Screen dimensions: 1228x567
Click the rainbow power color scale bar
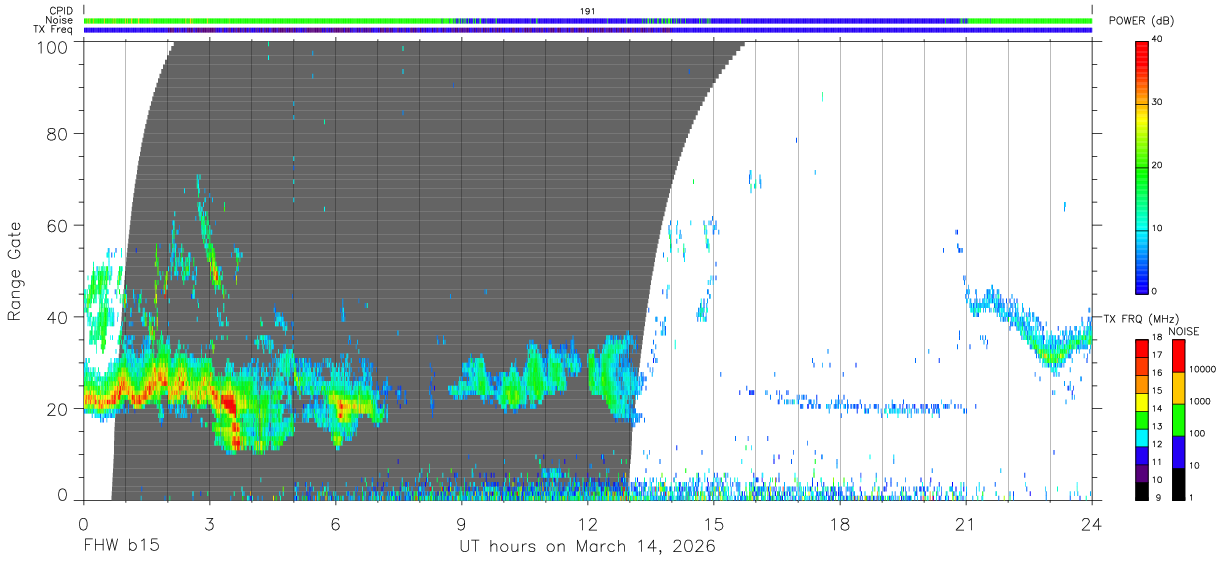point(1142,166)
